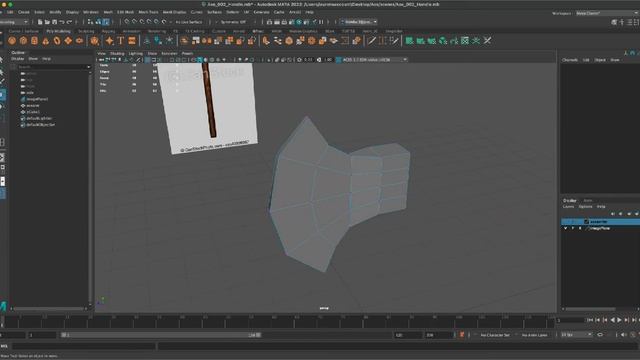Toggle the red Auto Key button

[x=462, y=335]
